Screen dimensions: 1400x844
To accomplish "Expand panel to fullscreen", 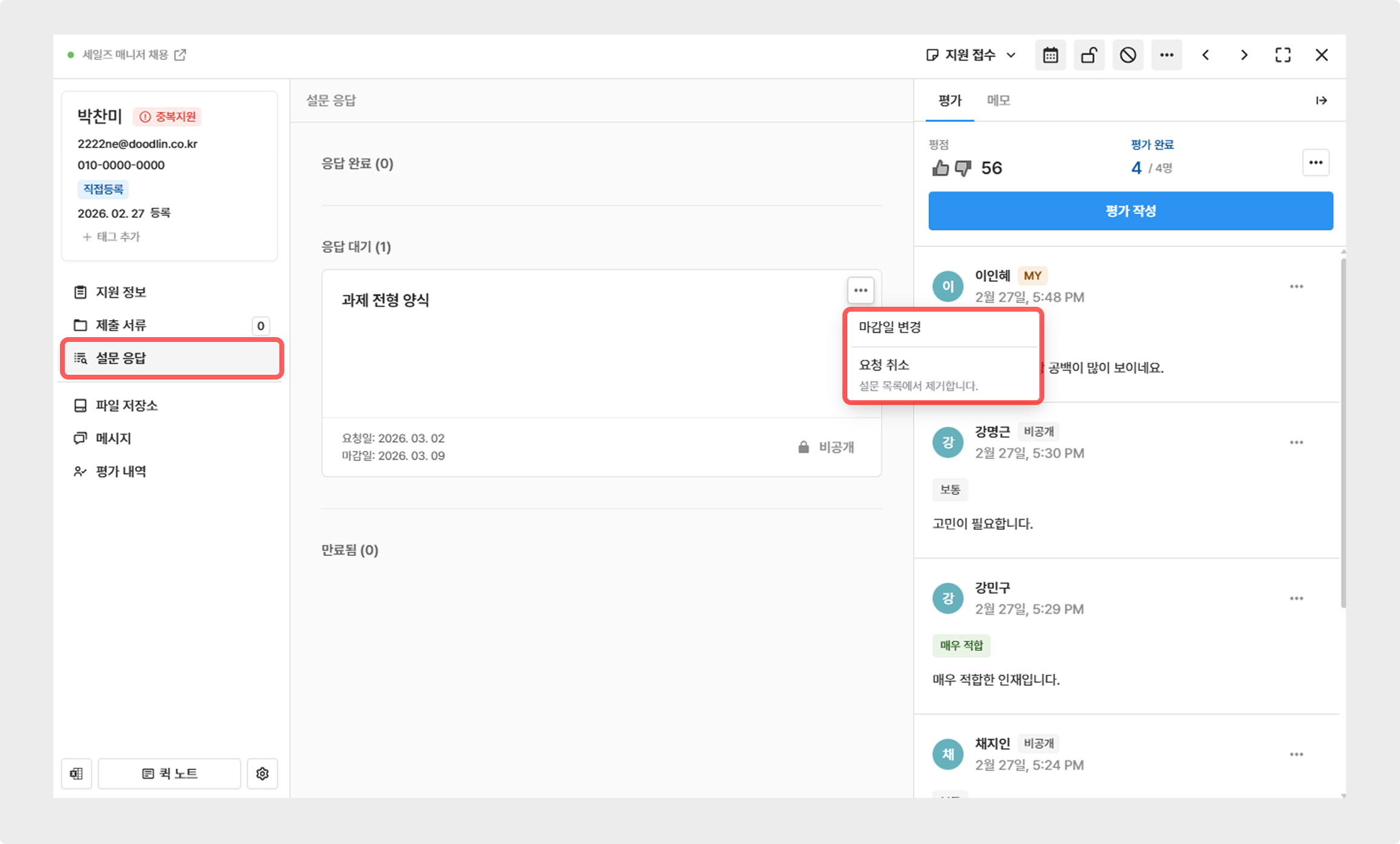I will point(1283,55).
